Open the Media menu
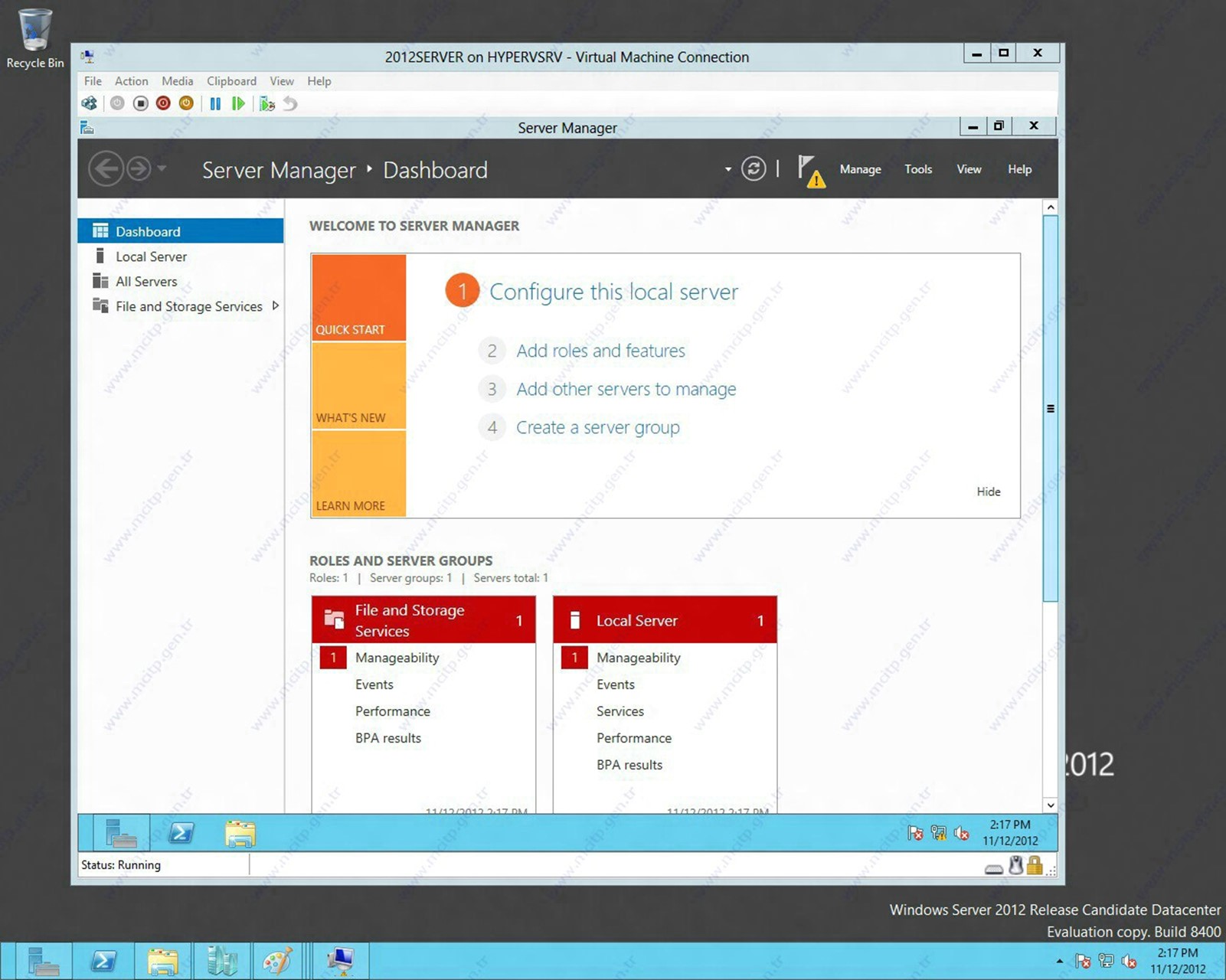Image resolution: width=1226 pixels, height=980 pixels. [x=177, y=81]
